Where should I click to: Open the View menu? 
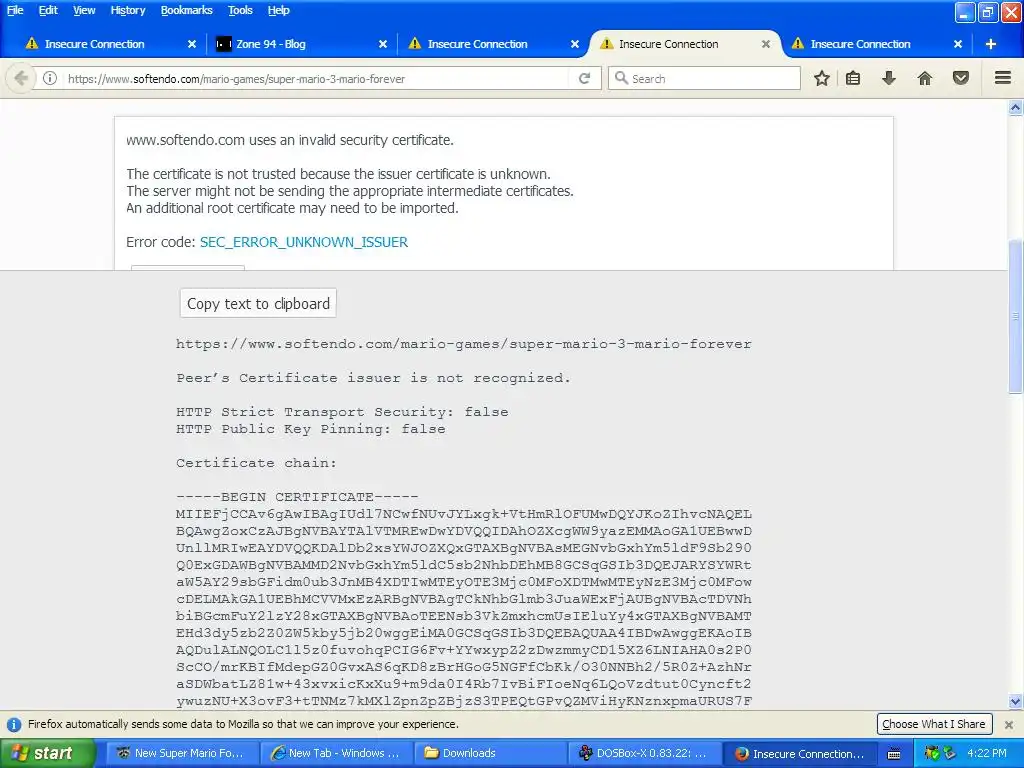[84, 10]
